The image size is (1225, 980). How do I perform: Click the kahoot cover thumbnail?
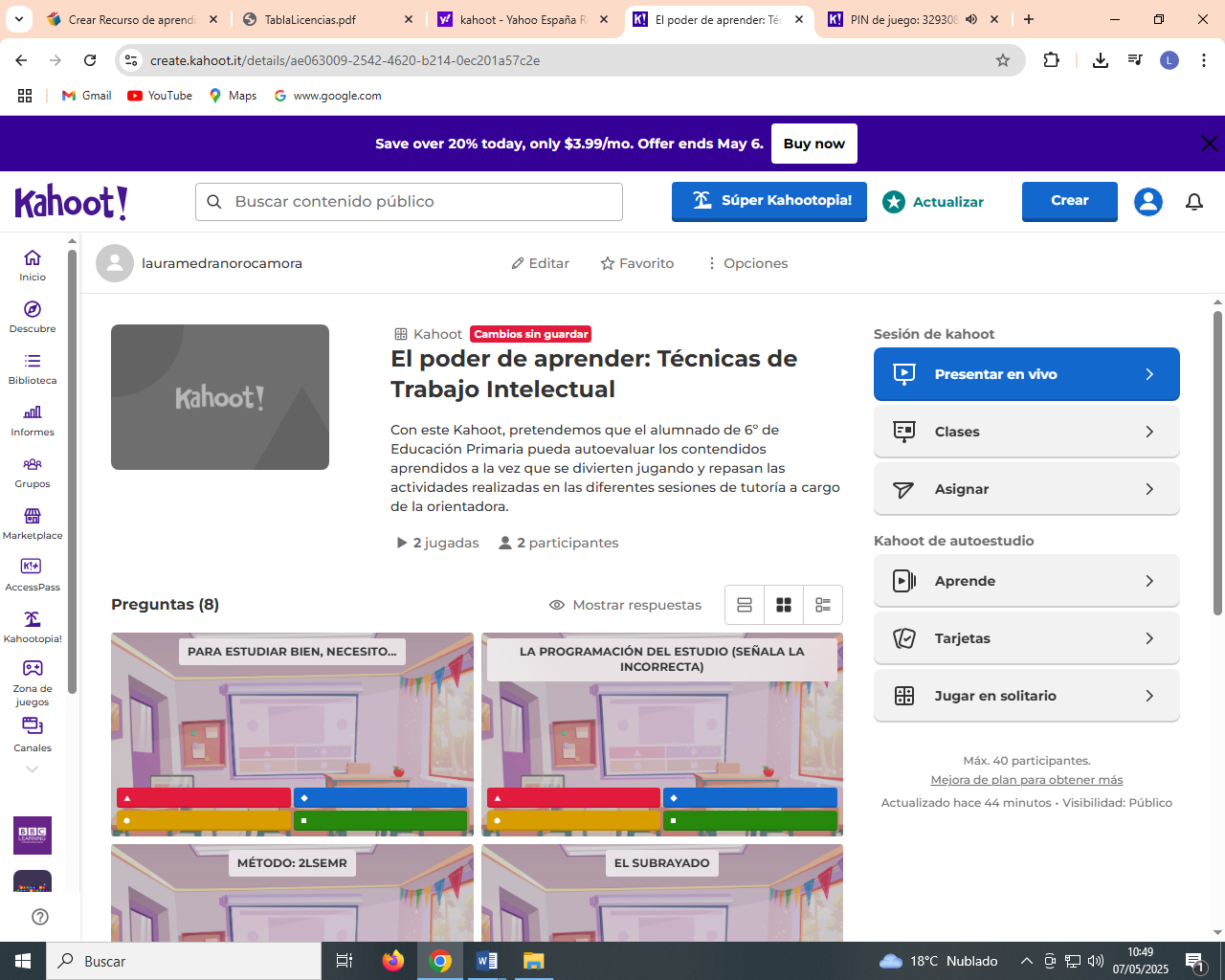(x=220, y=397)
